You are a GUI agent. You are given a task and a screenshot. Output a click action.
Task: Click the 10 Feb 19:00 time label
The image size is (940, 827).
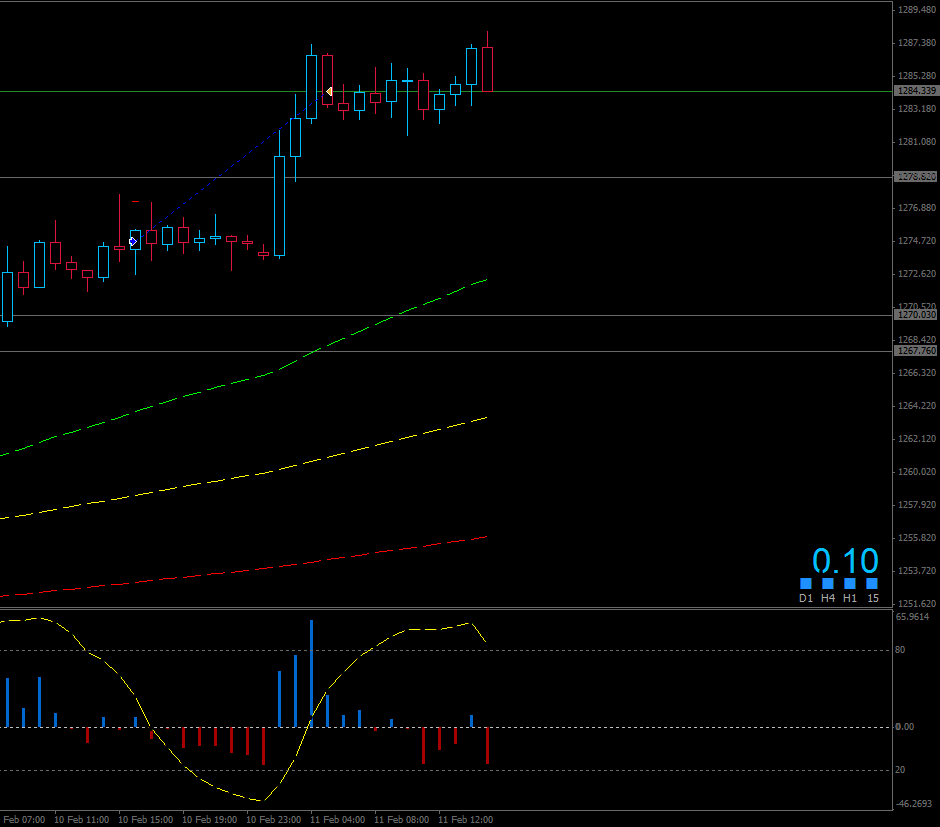(x=210, y=819)
